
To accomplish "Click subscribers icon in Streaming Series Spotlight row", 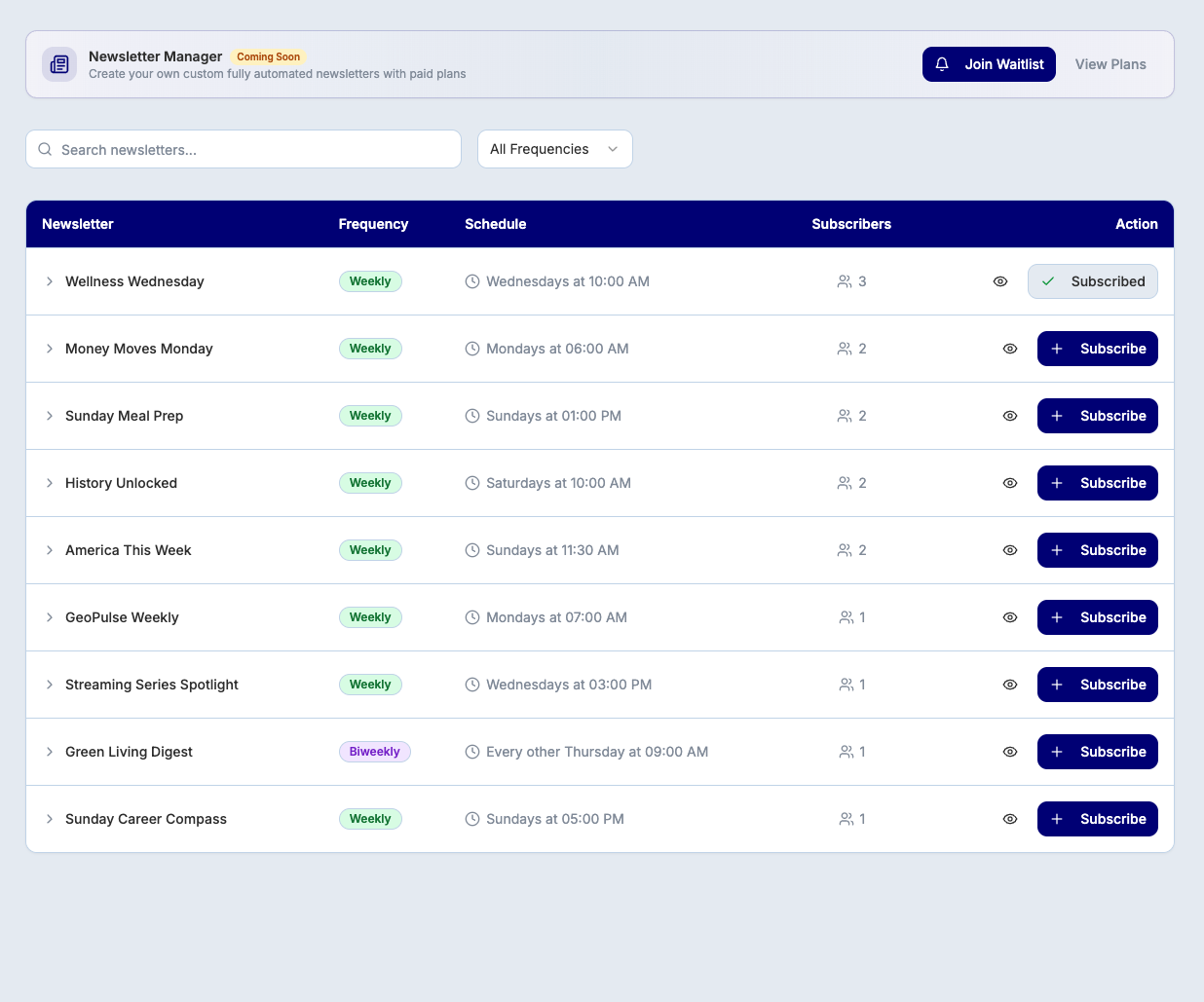I will (847, 685).
